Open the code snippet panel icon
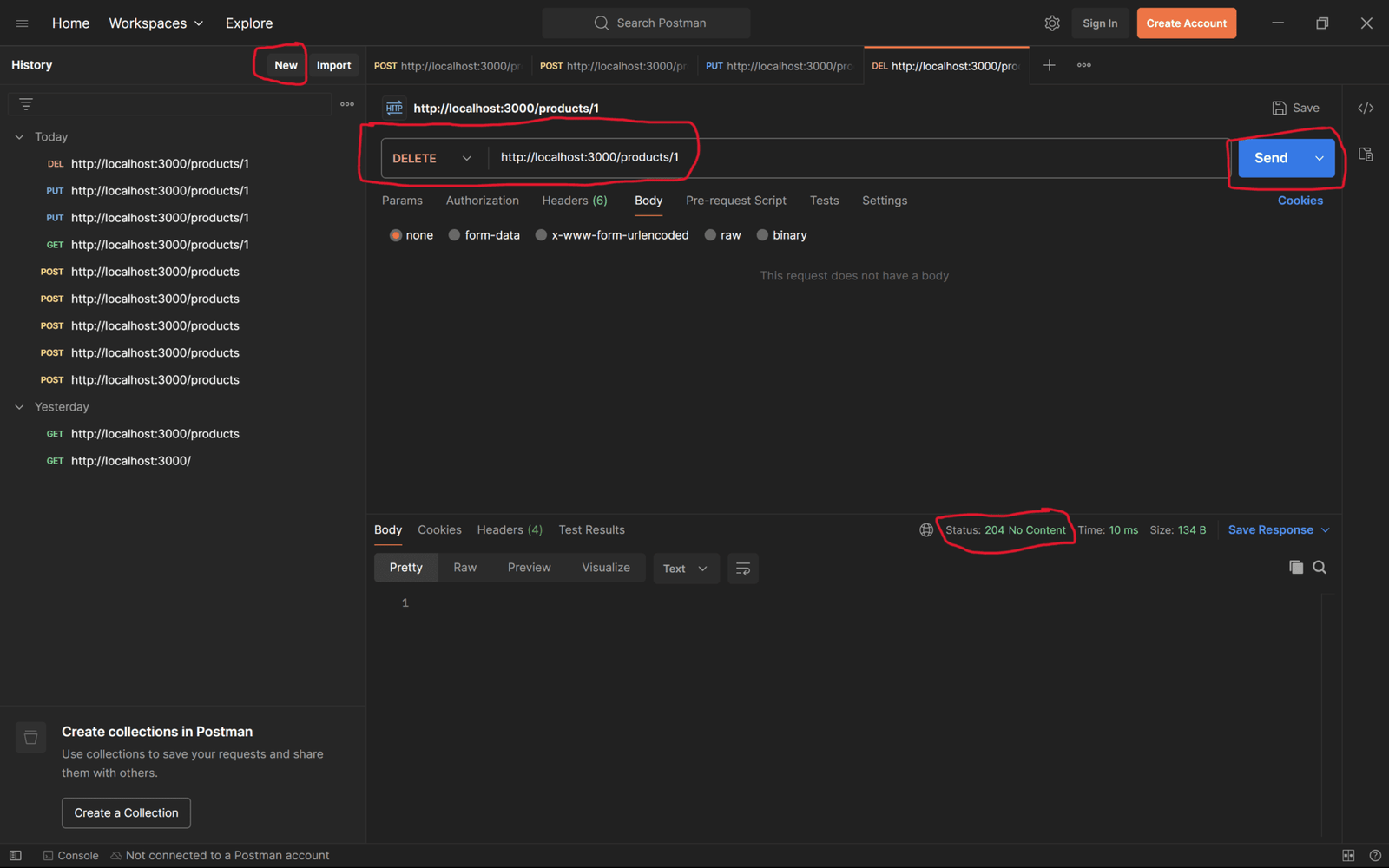Image resolution: width=1389 pixels, height=868 pixels. point(1366,108)
